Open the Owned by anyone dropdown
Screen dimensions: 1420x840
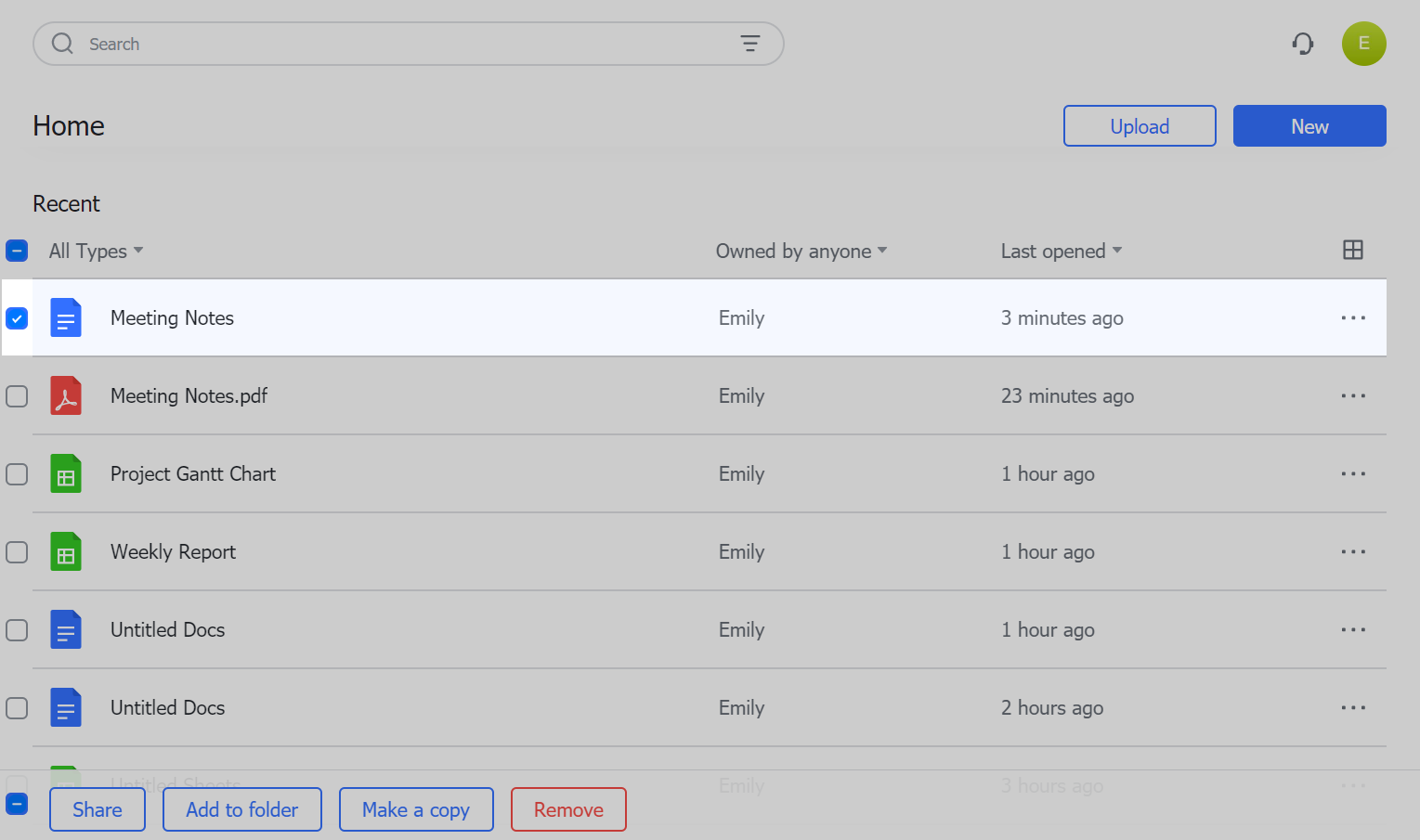(801, 251)
